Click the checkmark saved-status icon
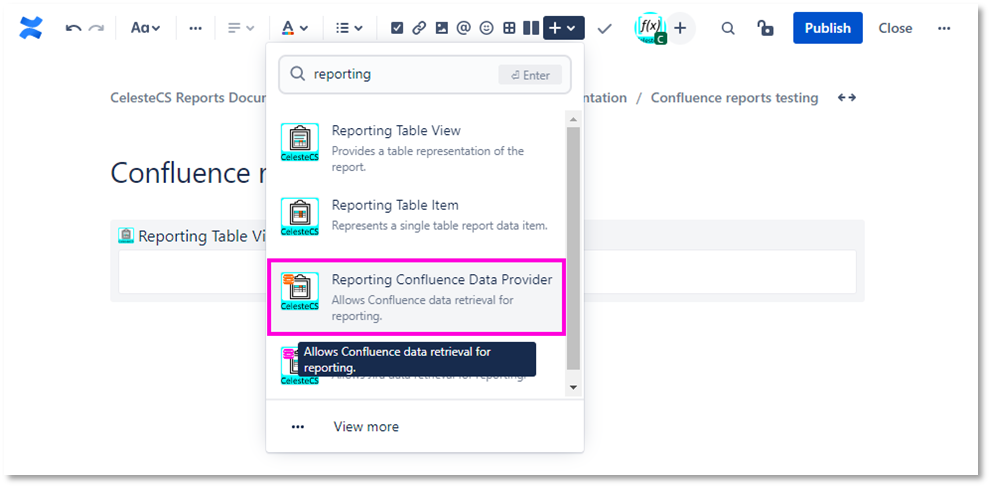991x488 pixels. 605,28
